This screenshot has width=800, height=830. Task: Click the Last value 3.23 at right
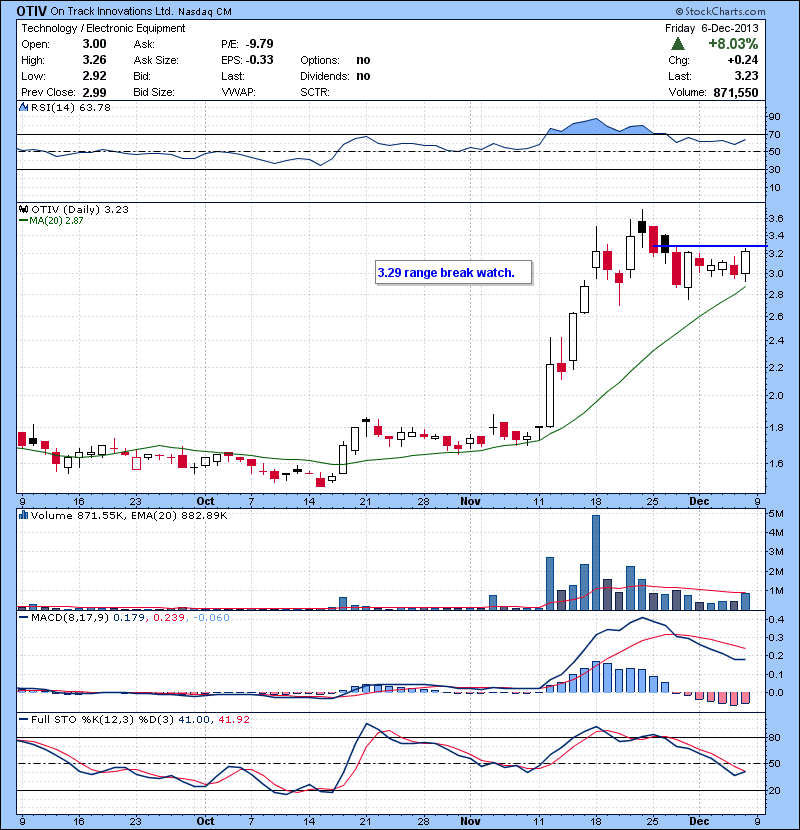pos(747,76)
